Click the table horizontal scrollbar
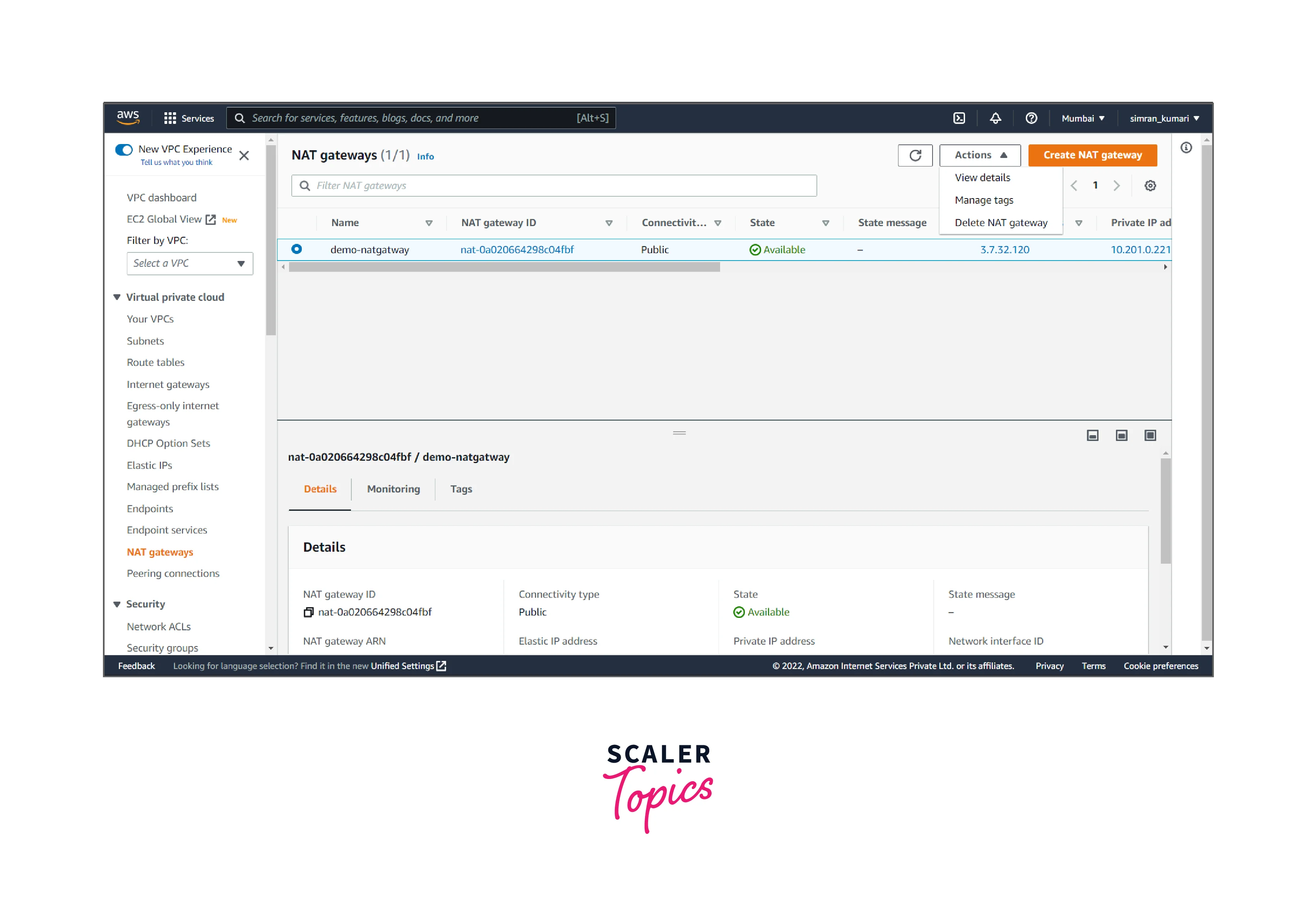This screenshot has width=1316, height=904. pos(504,268)
